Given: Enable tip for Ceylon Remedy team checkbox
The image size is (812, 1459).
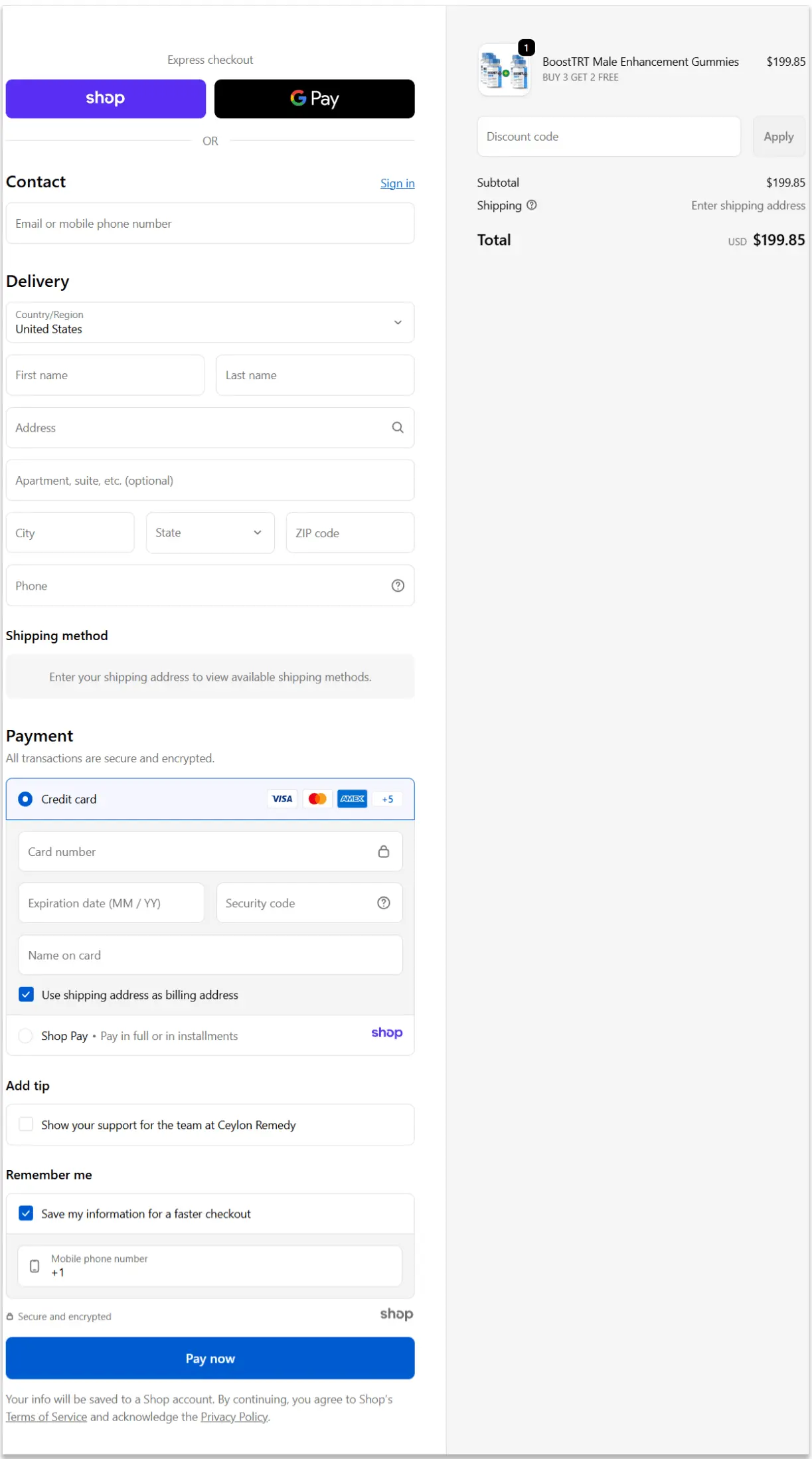Looking at the screenshot, I should tap(26, 1124).
